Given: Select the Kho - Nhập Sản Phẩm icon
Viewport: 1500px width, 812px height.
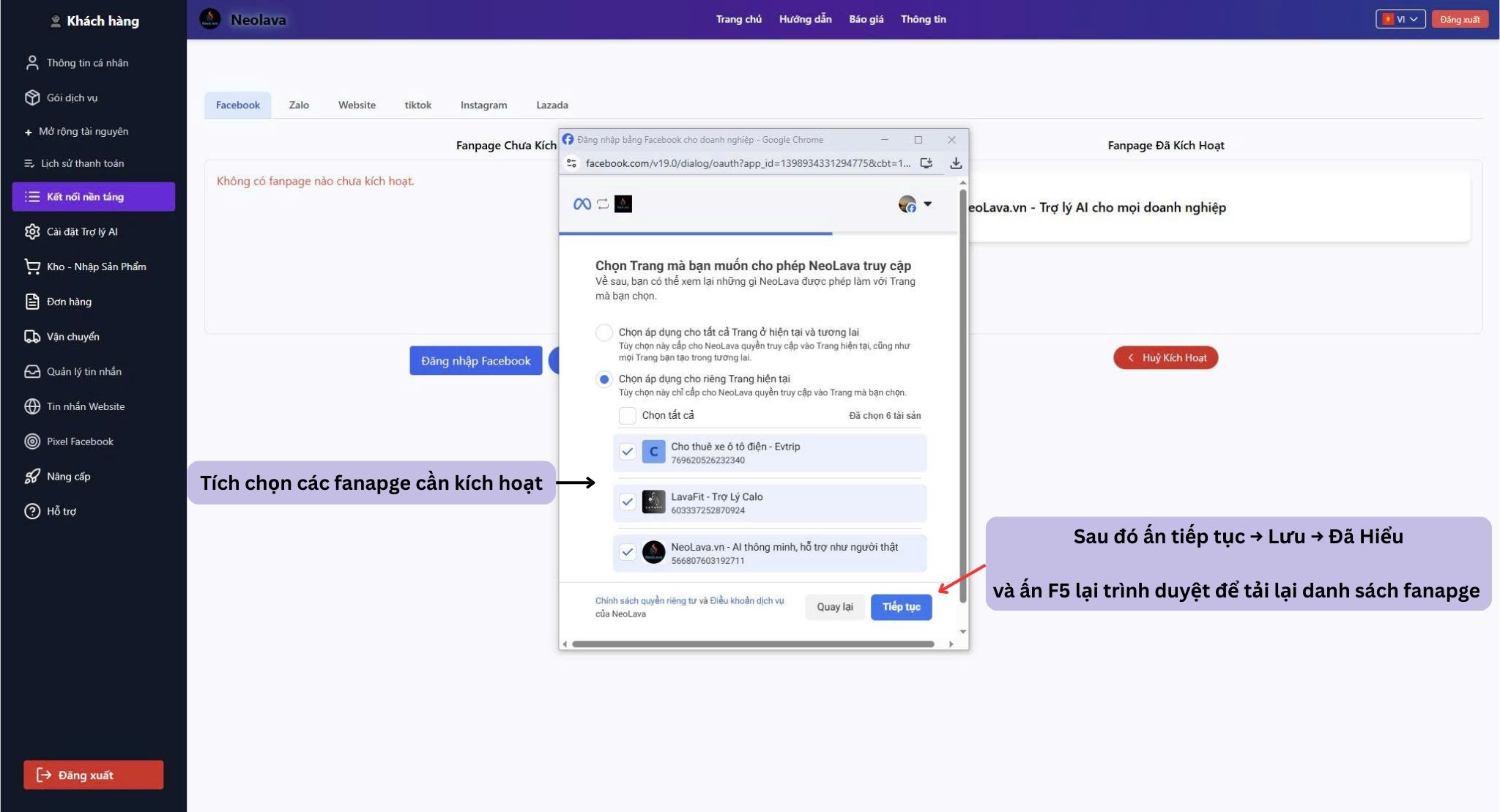Looking at the screenshot, I should point(32,267).
